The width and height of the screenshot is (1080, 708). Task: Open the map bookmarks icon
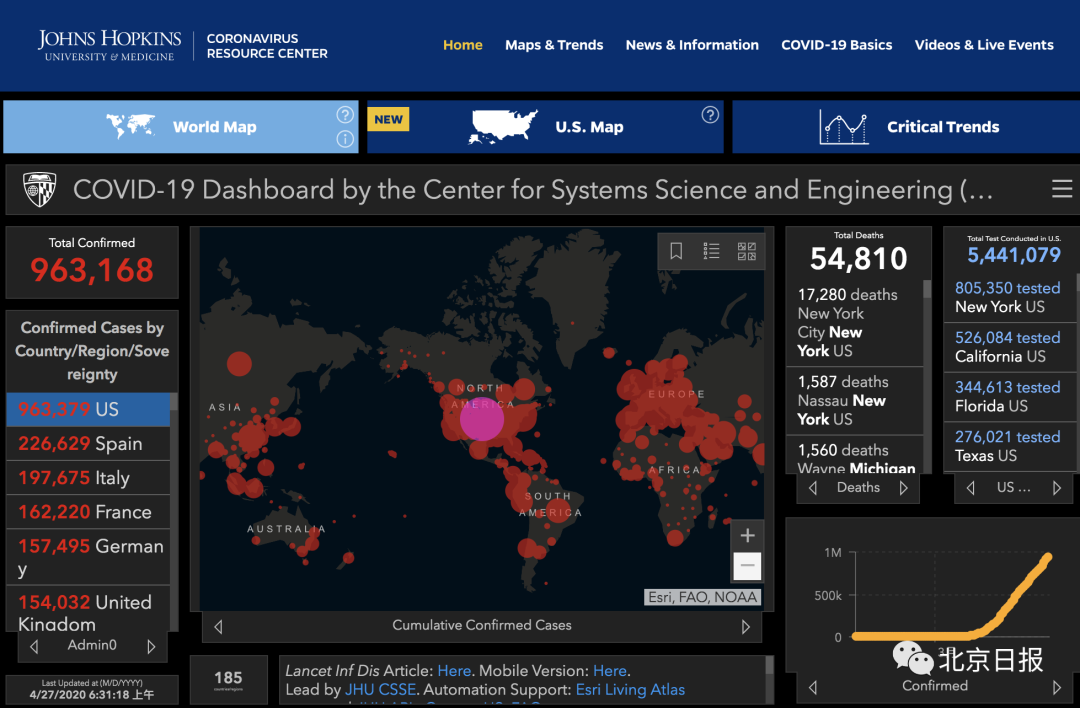[x=676, y=251]
